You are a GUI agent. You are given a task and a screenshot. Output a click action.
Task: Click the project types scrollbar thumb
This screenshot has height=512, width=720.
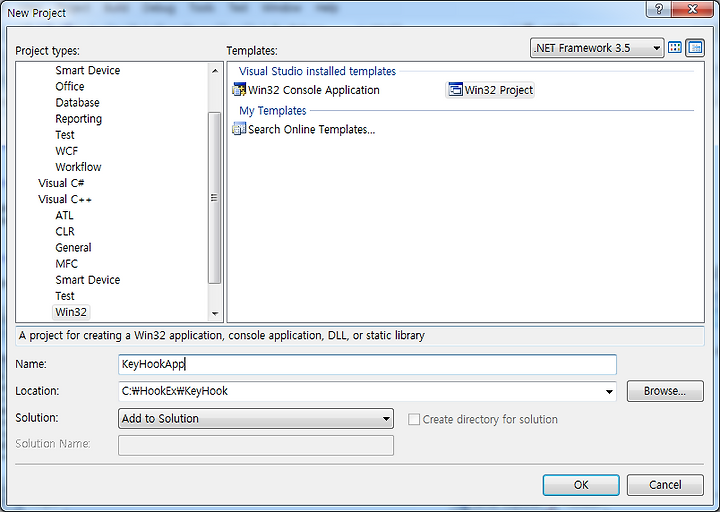pos(214,198)
